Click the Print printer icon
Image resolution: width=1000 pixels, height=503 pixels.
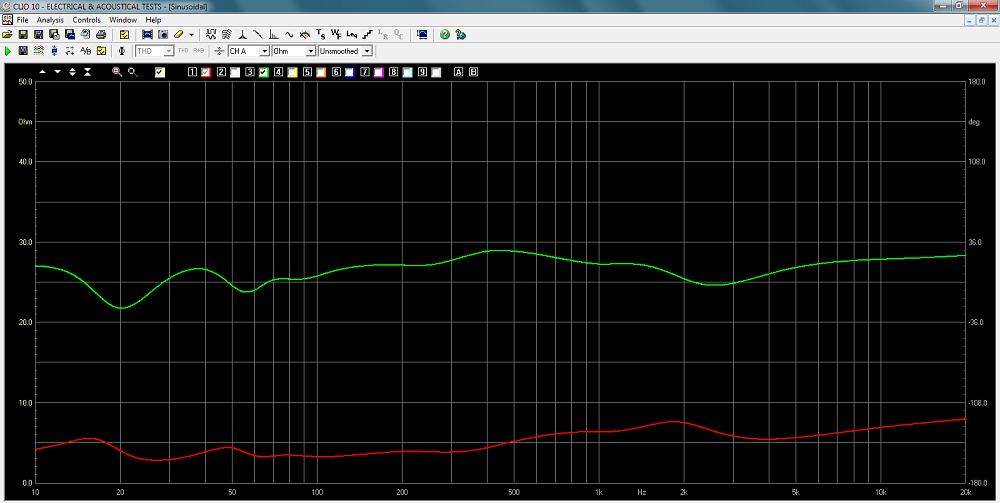pos(101,34)
